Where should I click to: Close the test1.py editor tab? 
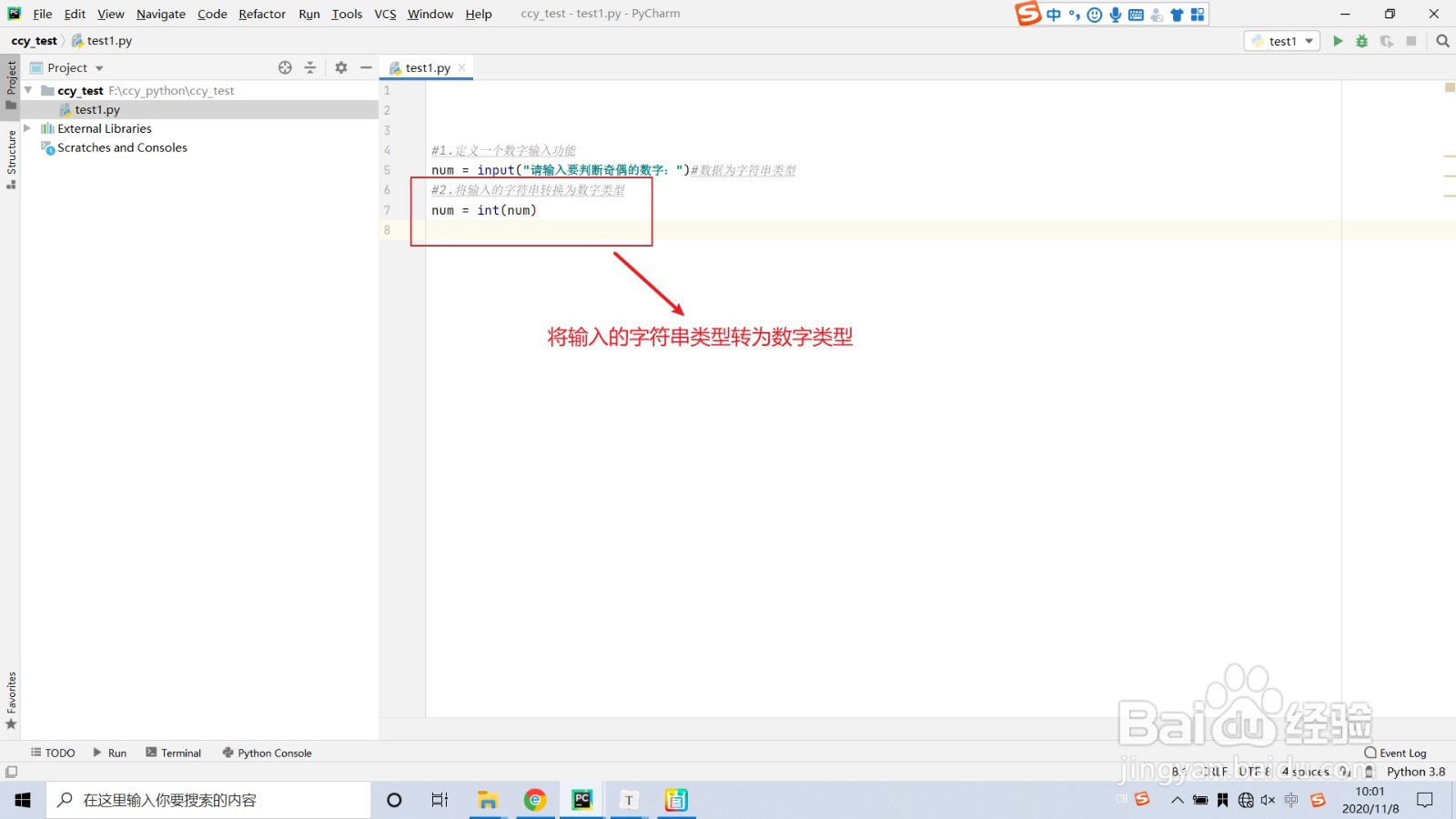pos(462,67)
